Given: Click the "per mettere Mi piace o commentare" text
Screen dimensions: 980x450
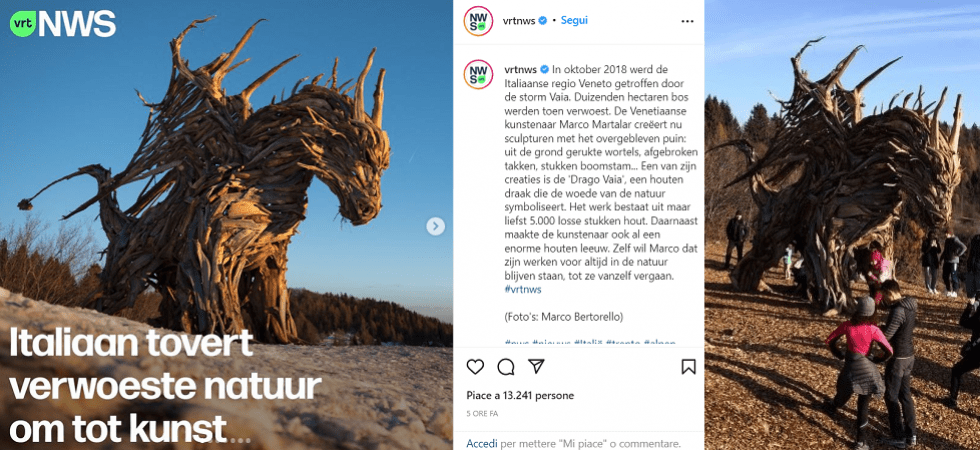Looking at the screenshot, I should pos(591,444).
